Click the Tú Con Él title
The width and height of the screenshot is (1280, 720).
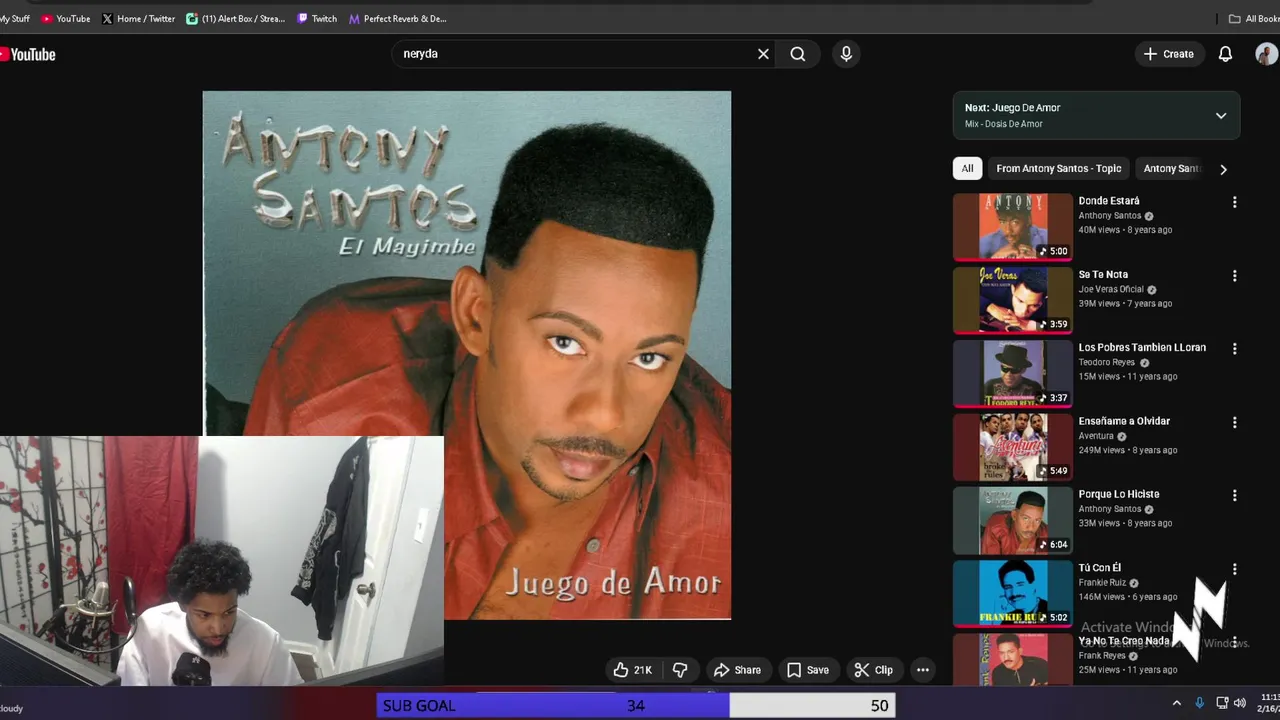(1100, 567)
